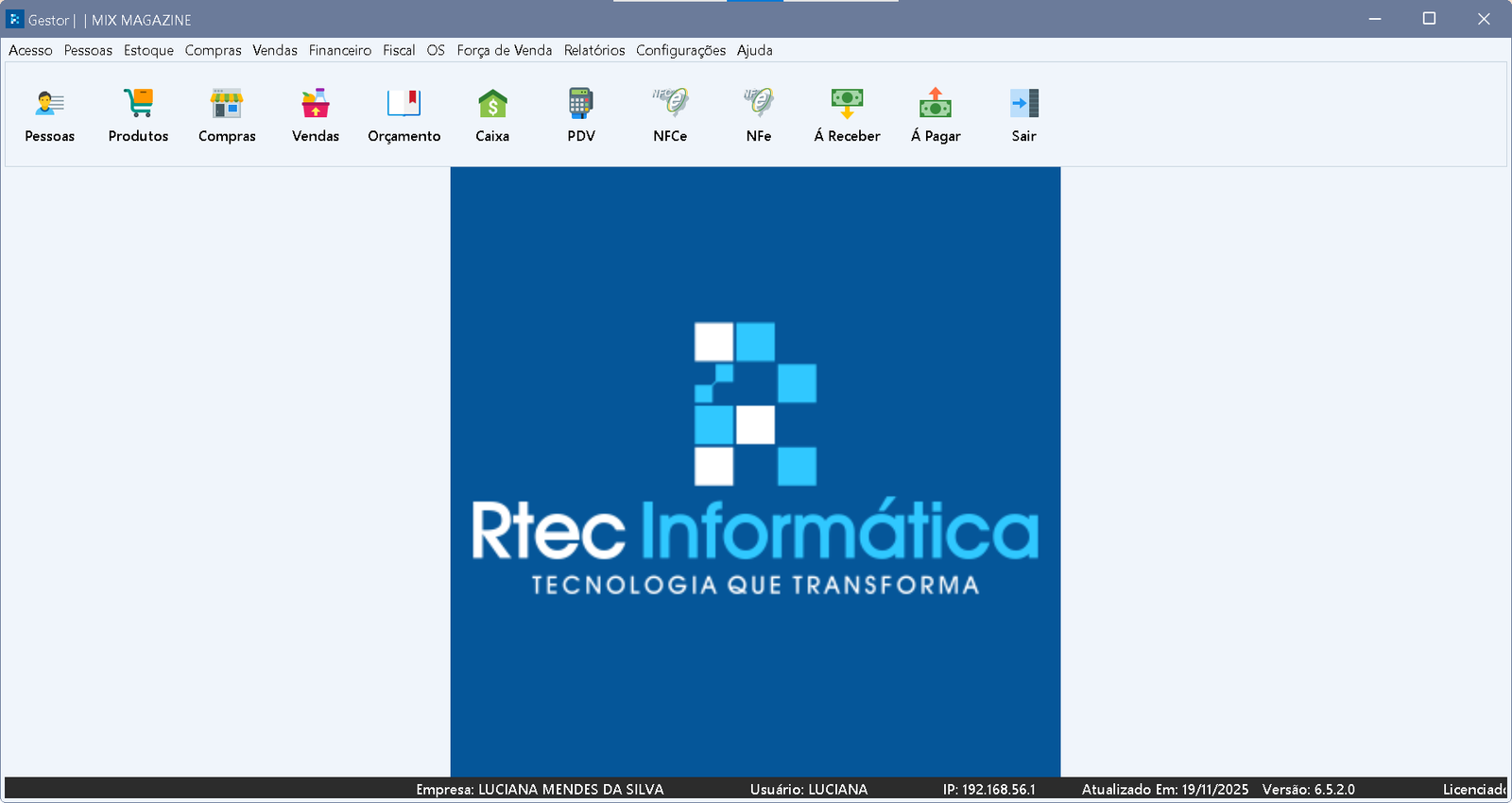Click the Sair exit icon
The height and width of the screenshot is (803, 1512).
1024,102
